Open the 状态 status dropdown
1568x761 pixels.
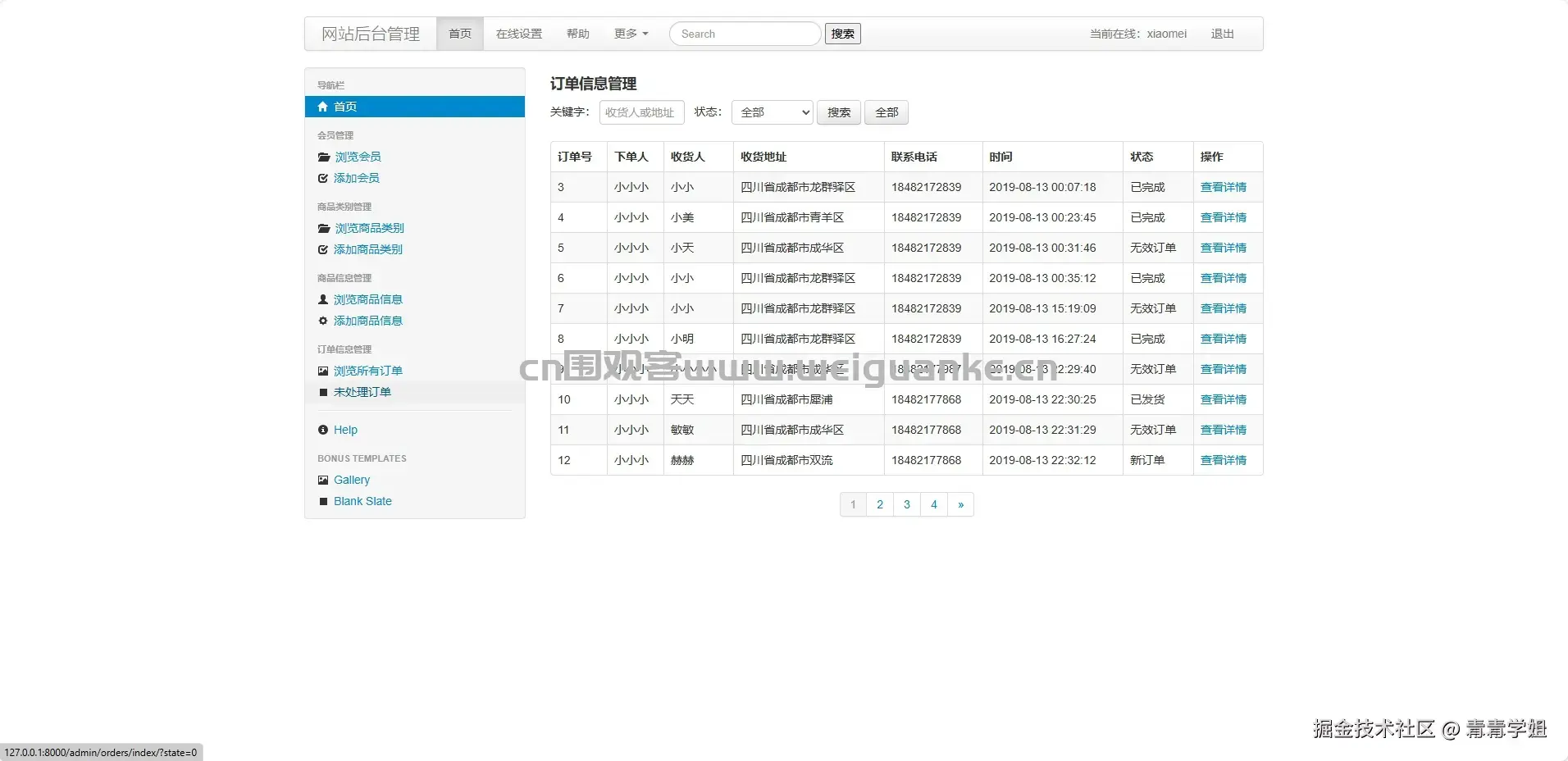pyautogui.click(x=773, y=112)
